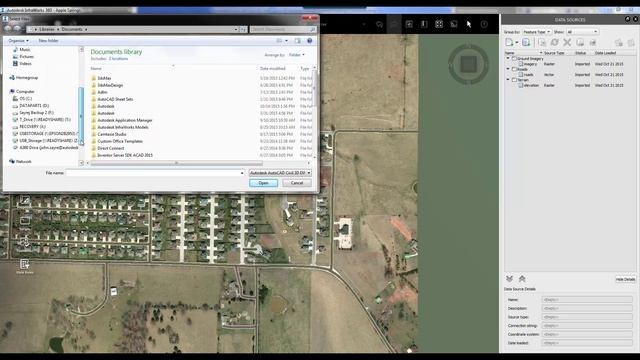Image resolution: width=640 pixels, height=360 pixels.
Task: Click the Open button
Action: [x=263, y=183]
